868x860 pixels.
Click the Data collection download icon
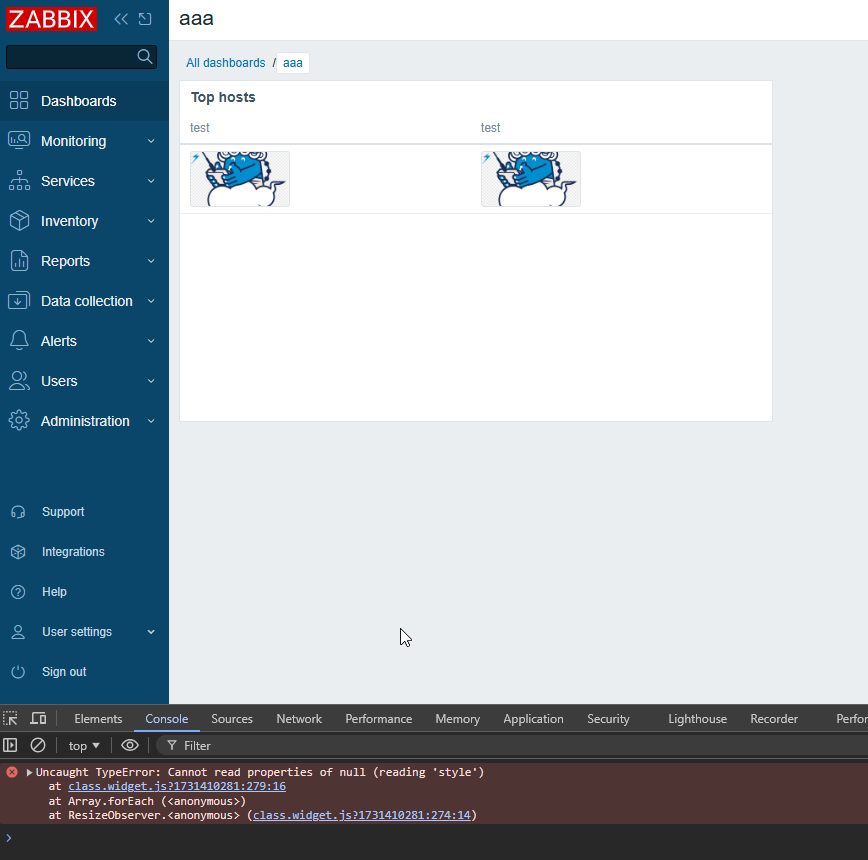click(x=19, y=301)
